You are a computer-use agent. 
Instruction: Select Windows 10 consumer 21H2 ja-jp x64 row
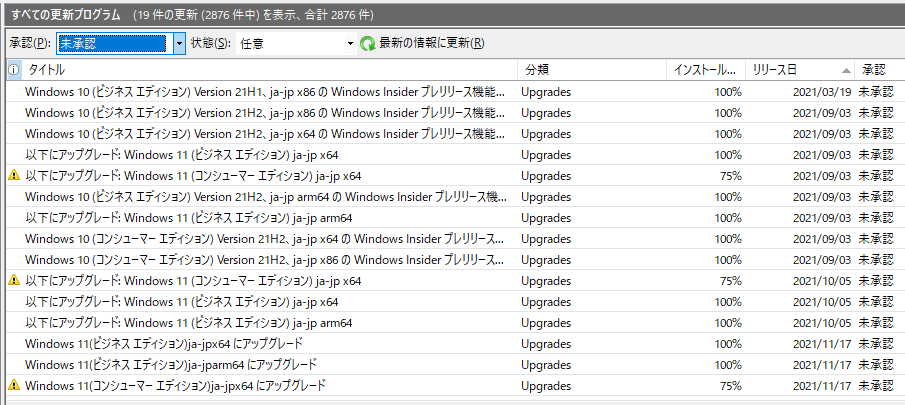(x=456, y=238)
